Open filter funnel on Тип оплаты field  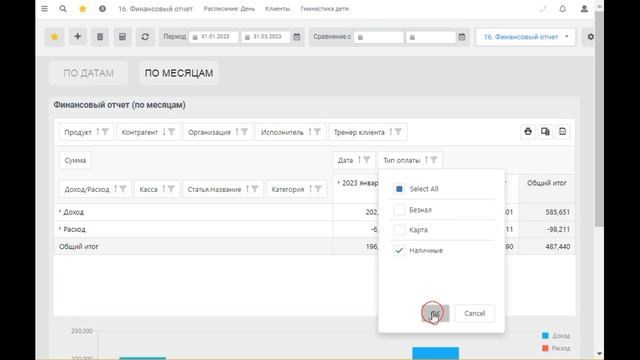[434, 160]
